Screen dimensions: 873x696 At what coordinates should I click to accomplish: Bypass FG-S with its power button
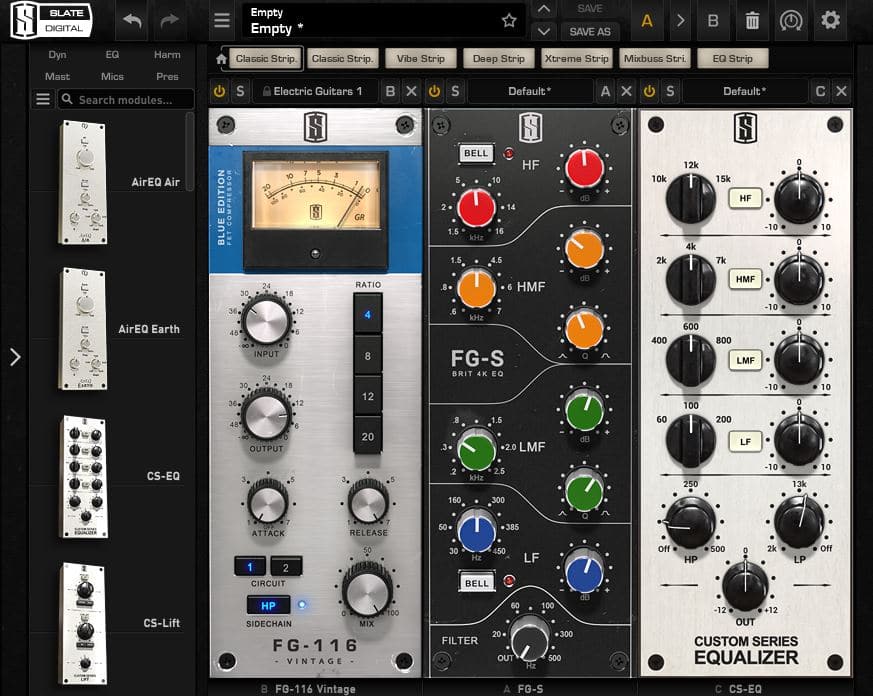[x=434, y=91]
